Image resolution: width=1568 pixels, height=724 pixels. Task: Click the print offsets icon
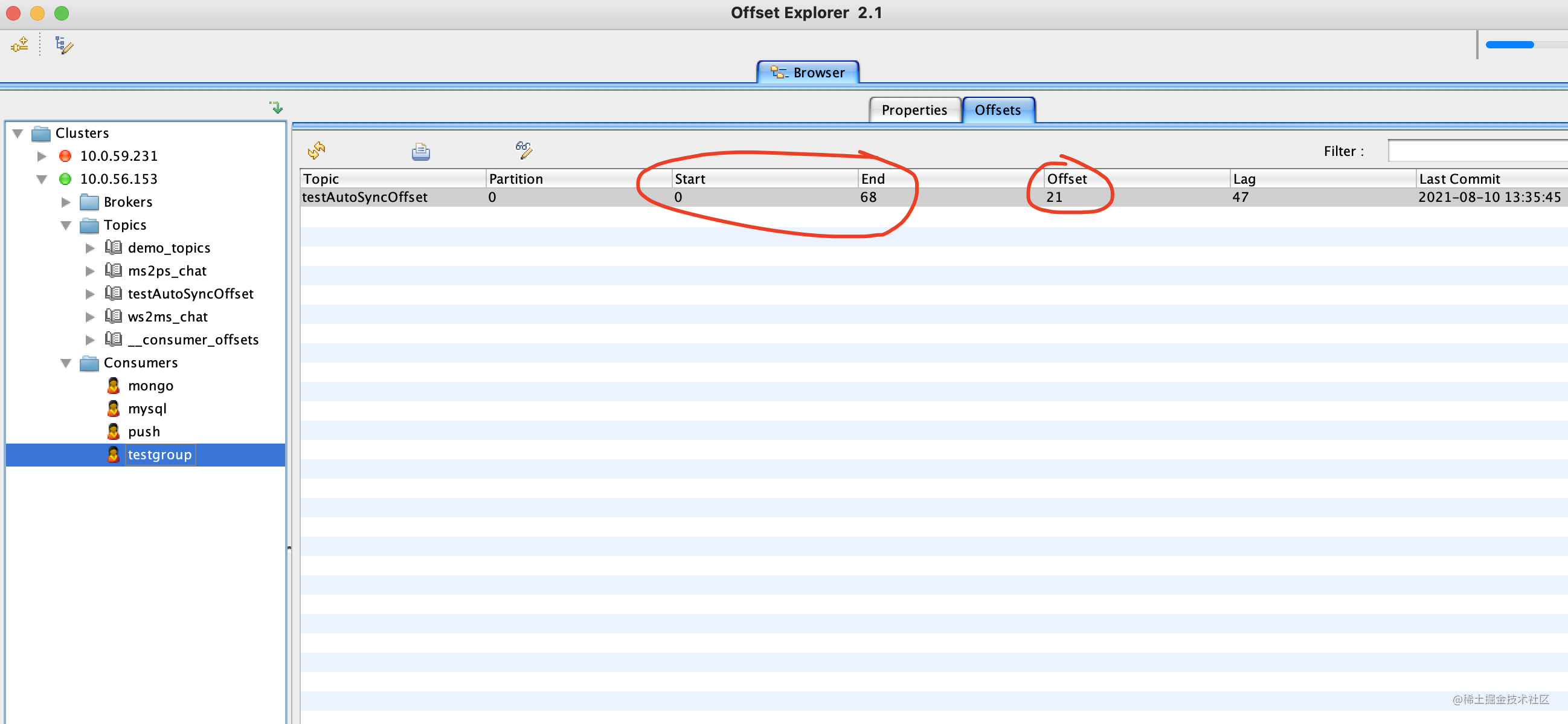pyautogui.click(x=420, y=151)
